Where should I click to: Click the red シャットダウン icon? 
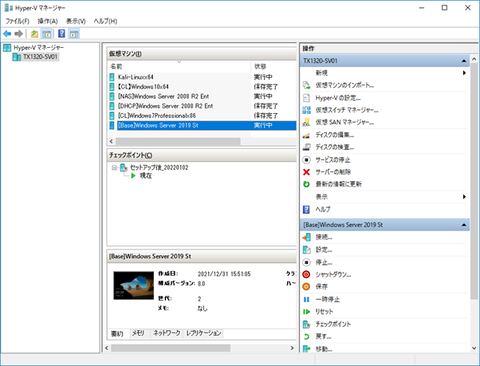[x=306, y=274]
